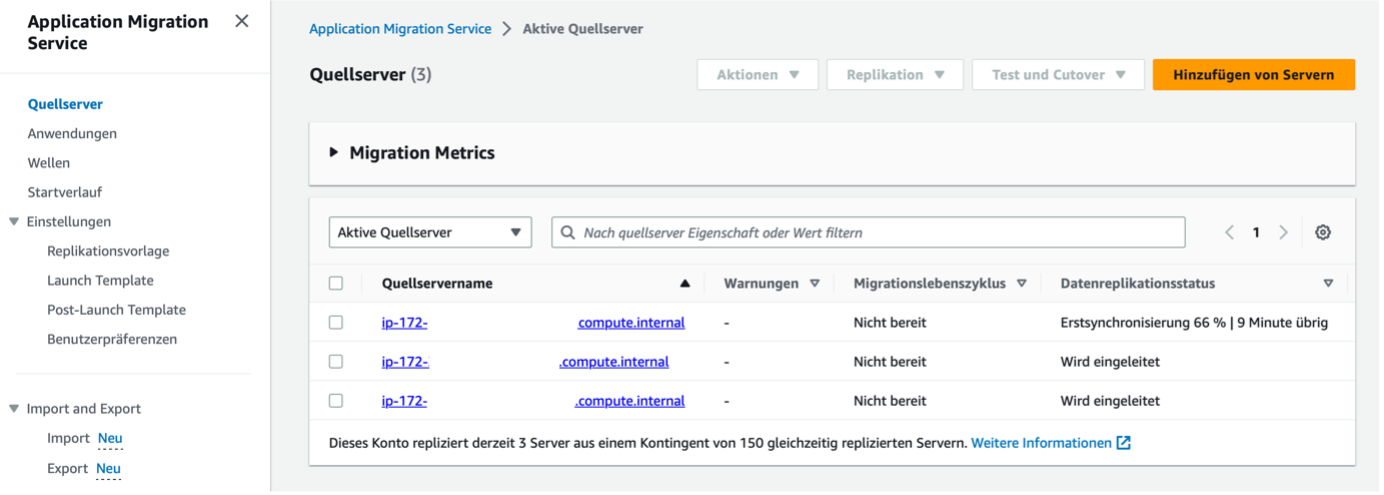Open Launch Template settings
The width and height of the screenshot is (1384, 495).
100,280
